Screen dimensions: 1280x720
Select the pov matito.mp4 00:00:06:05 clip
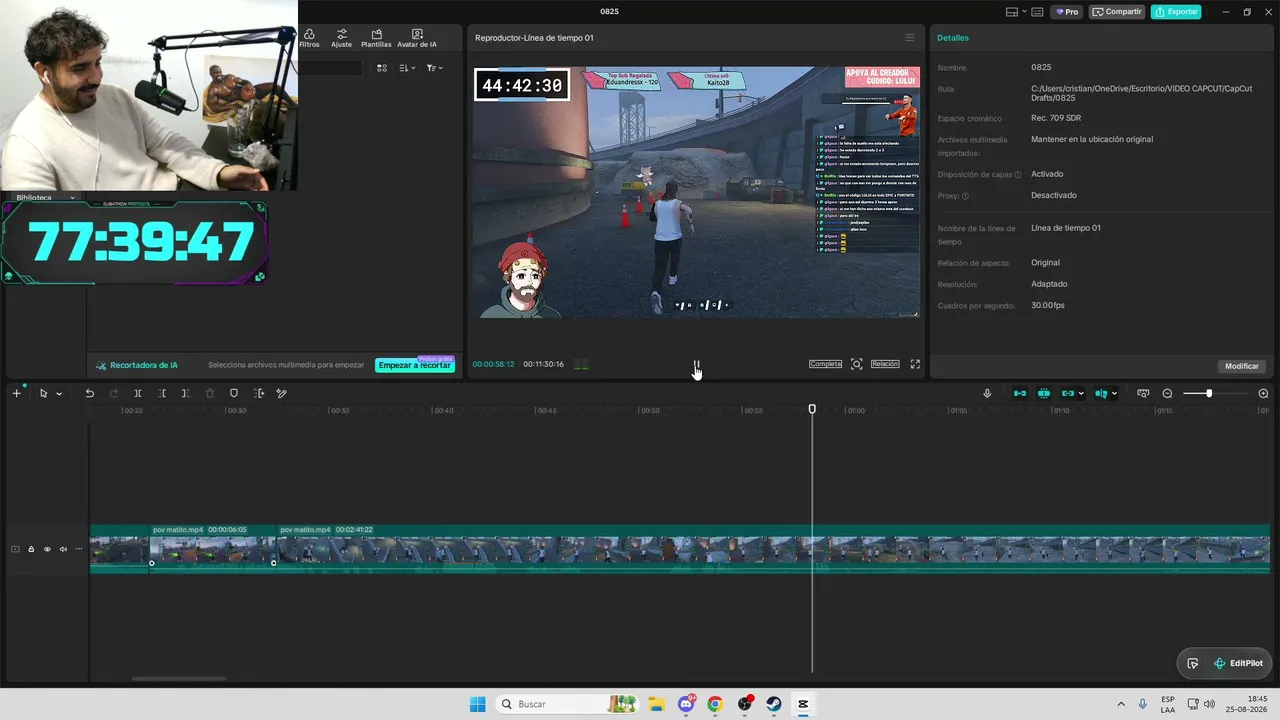pos(213,548)
